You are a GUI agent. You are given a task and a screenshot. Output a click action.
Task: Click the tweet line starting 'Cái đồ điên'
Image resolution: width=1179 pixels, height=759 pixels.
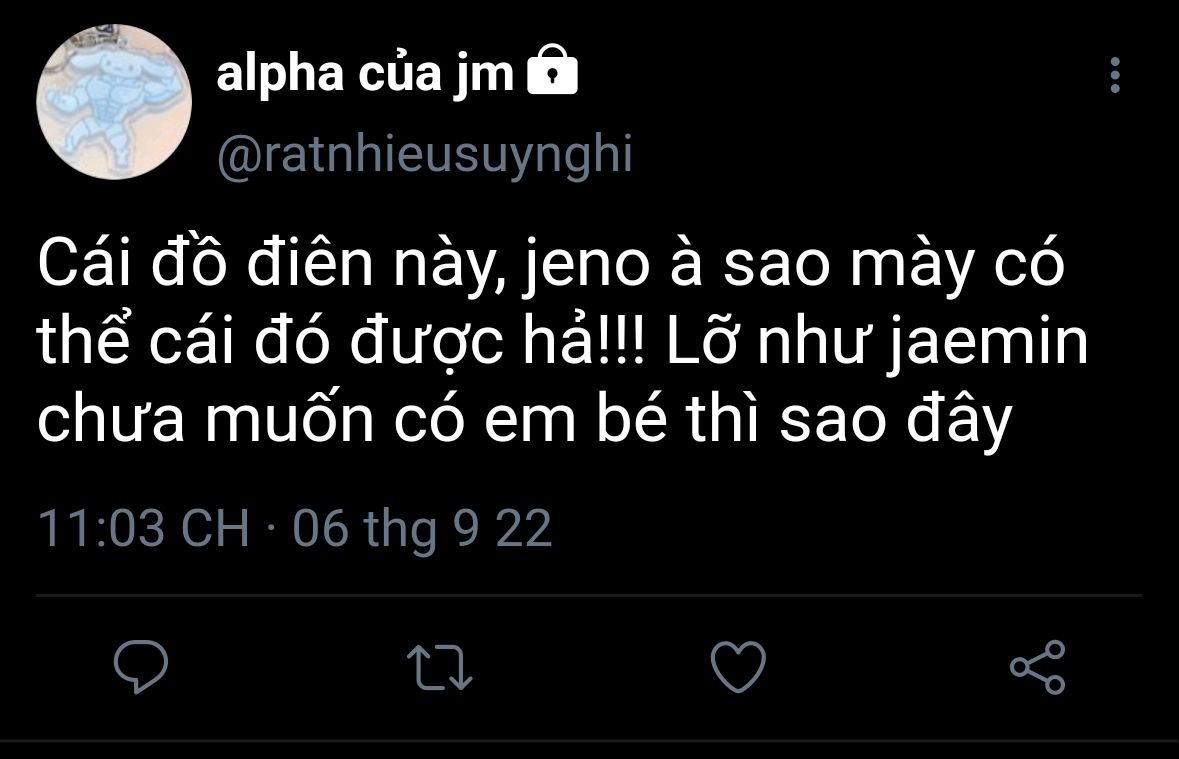pyautogui.click(x=551, y=265)
